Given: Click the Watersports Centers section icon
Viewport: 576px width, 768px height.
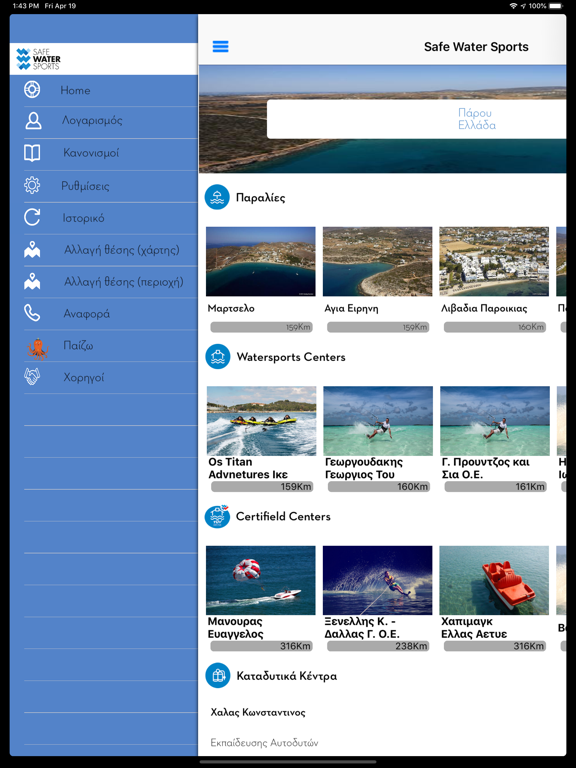Looking at the screenshot, I should 217,356.
